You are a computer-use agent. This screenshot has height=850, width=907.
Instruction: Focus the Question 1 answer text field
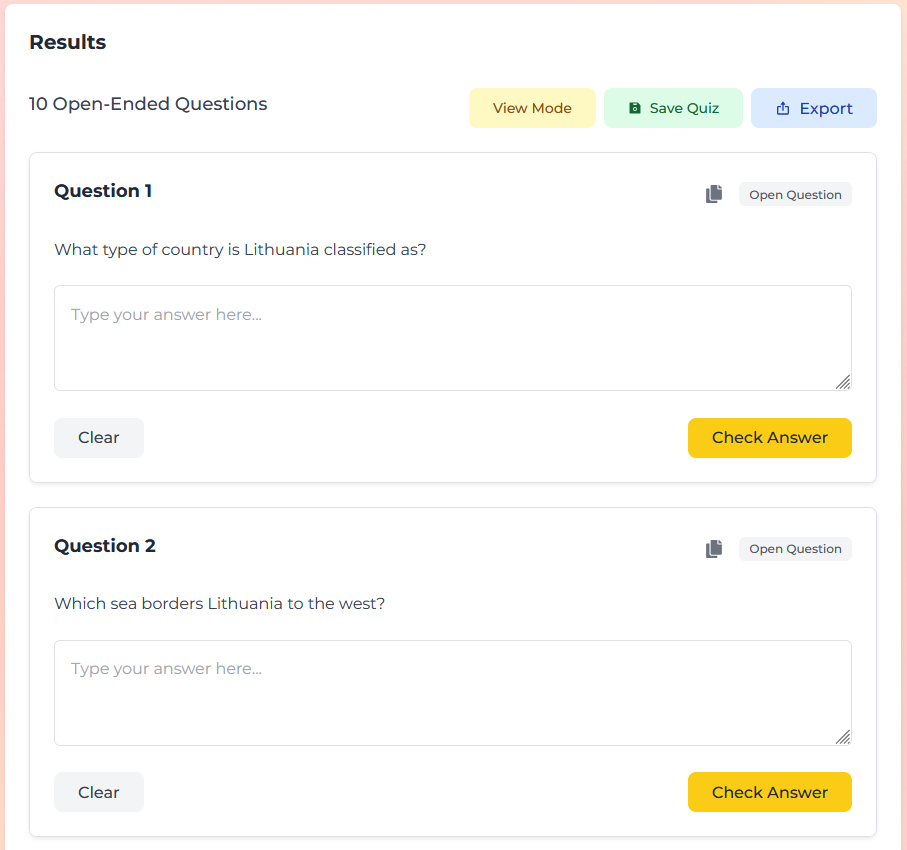click(x=452, y=338)
